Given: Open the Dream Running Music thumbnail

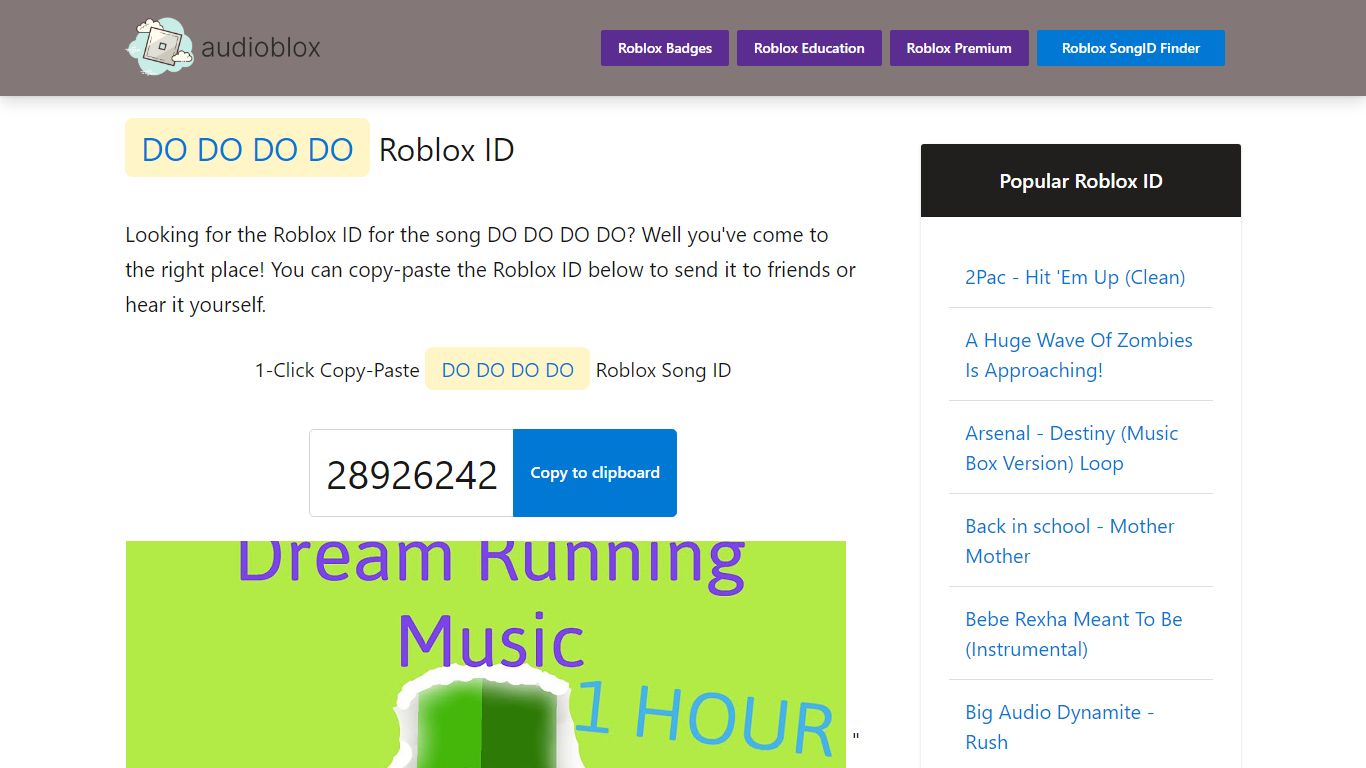Looking at the screenshot, I should coord(486,654).
